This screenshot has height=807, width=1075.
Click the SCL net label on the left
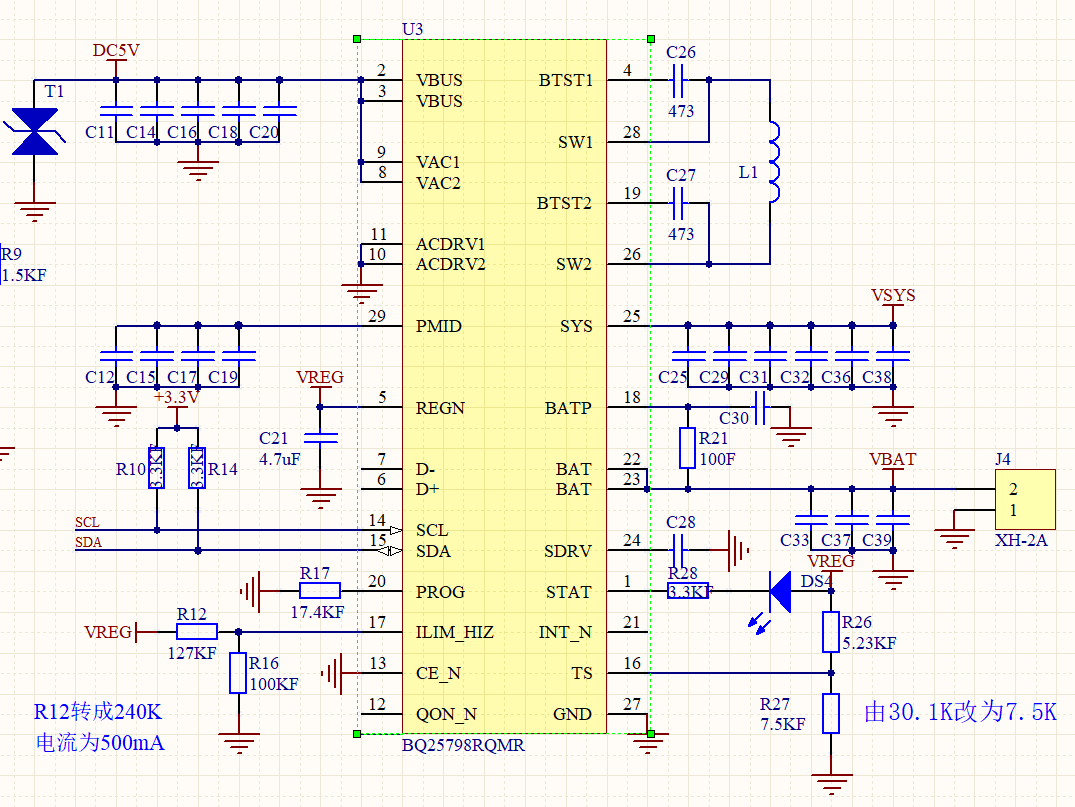pyautogui.click(x=87, y=522)
